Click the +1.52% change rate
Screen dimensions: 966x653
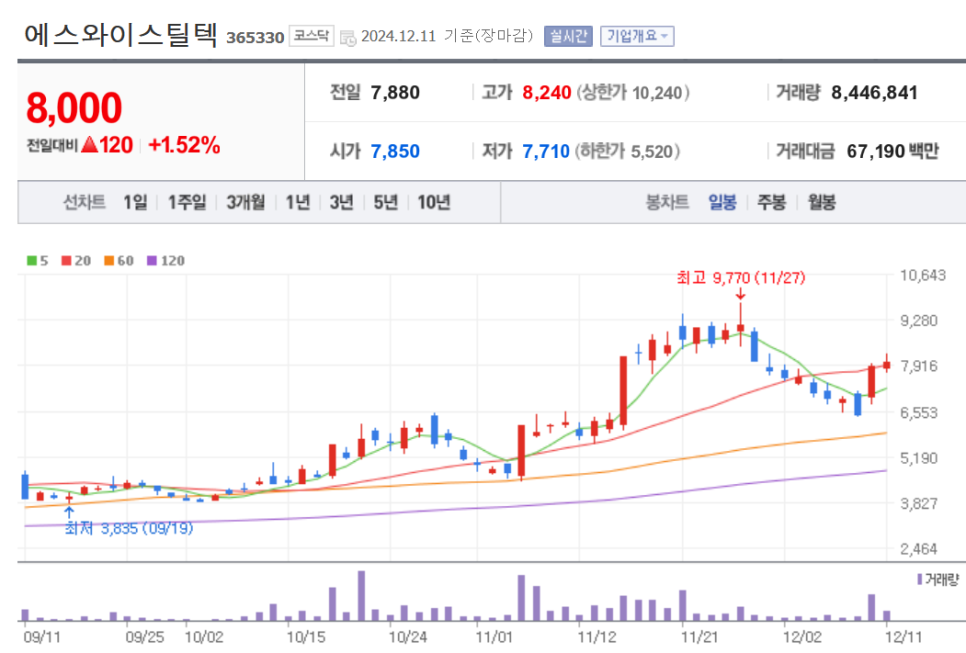coord(184,145)
